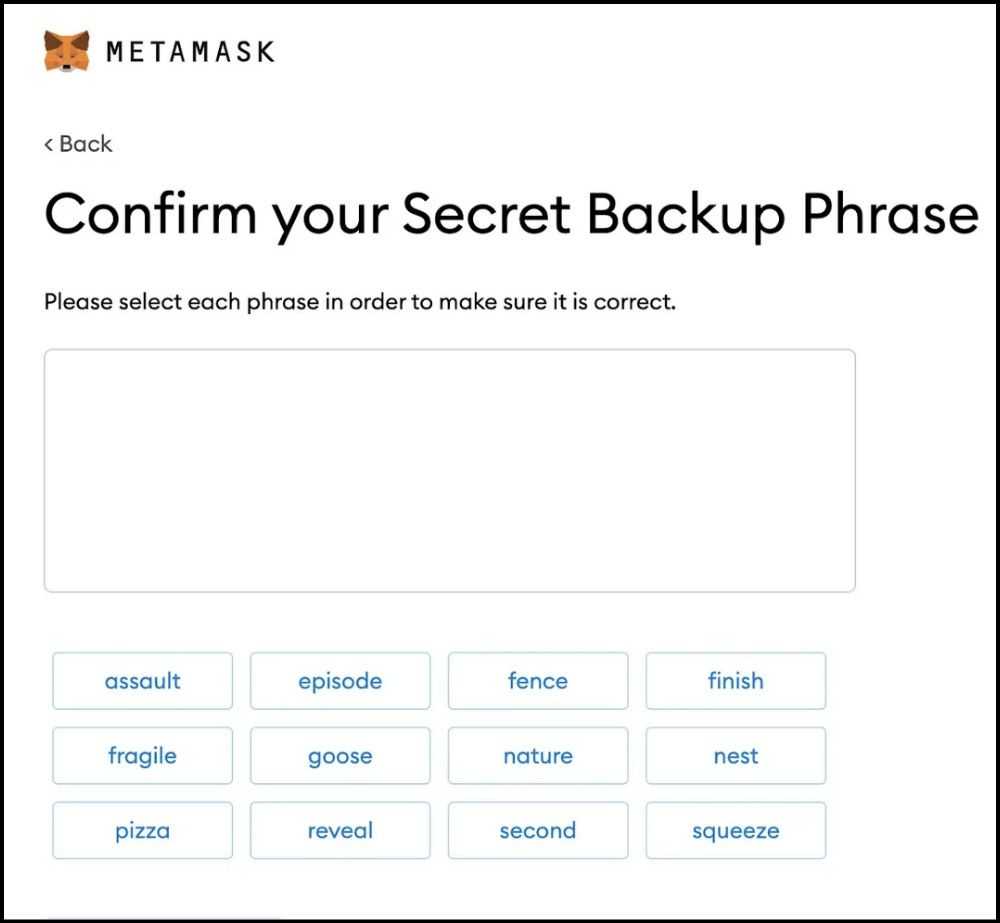Click the METAMASK wordmark text
The image size is (1000, 923).
[x=190, y=50]
